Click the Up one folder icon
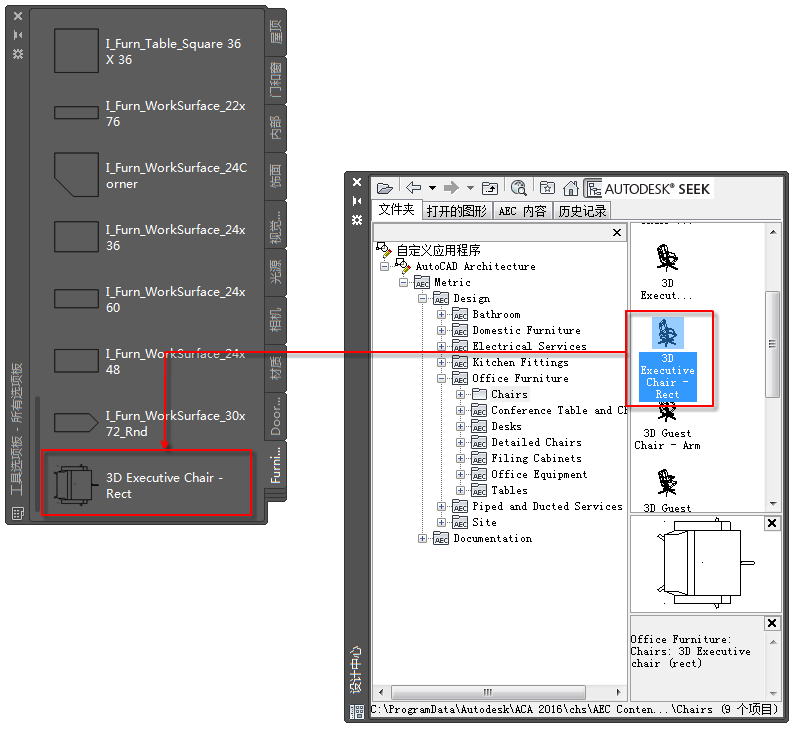 pos(490,189)
